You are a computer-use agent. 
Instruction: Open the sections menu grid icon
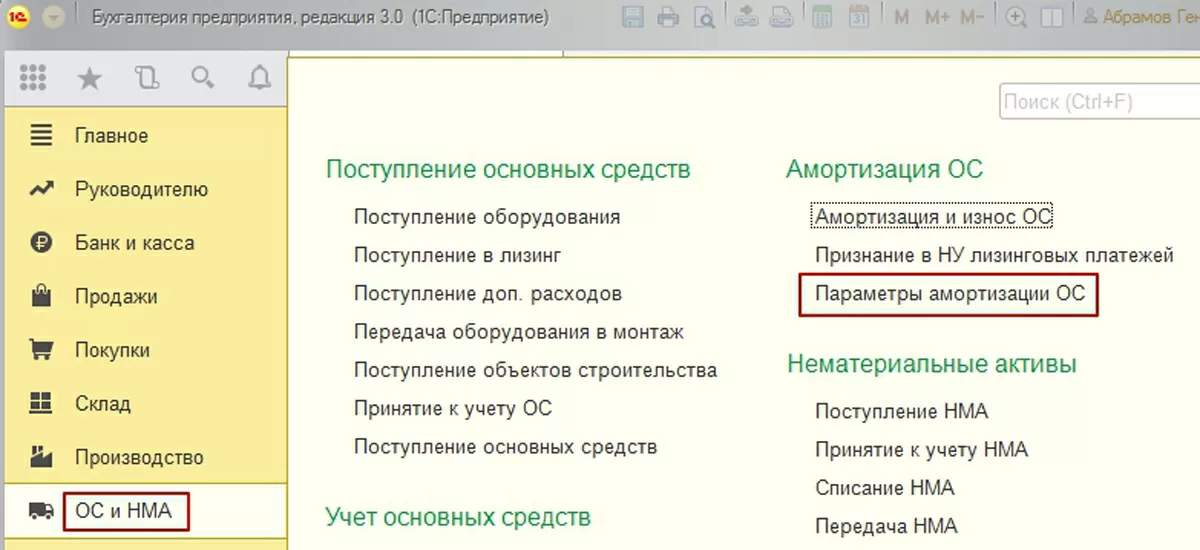(33, 79)
